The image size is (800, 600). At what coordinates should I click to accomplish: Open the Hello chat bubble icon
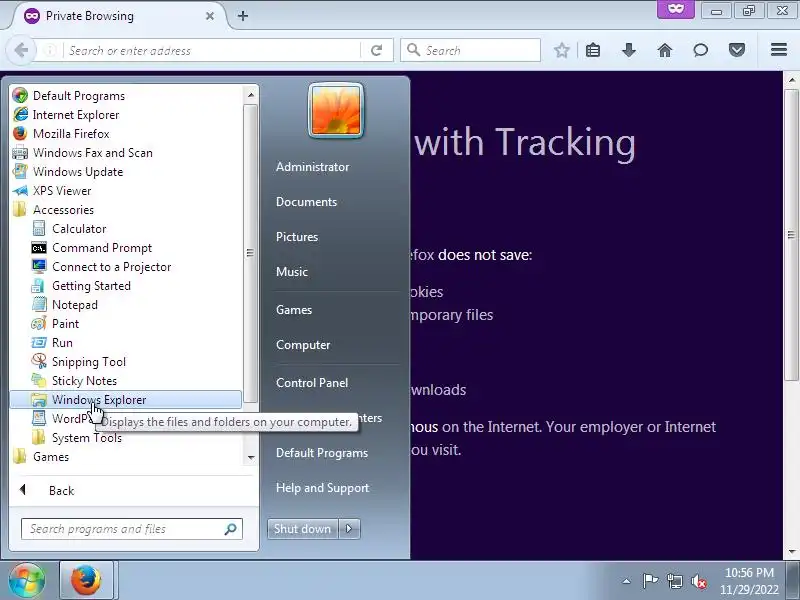(701, 50)
